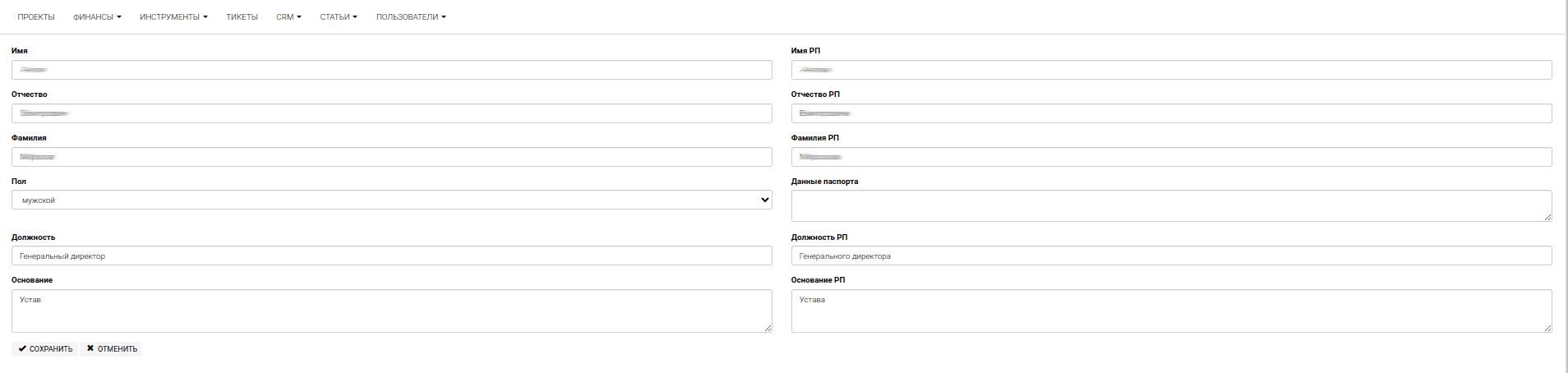The height and width of the screenshot is (373, 1568).
Task: Open the CRM dropdown menu
Action: 288,17
